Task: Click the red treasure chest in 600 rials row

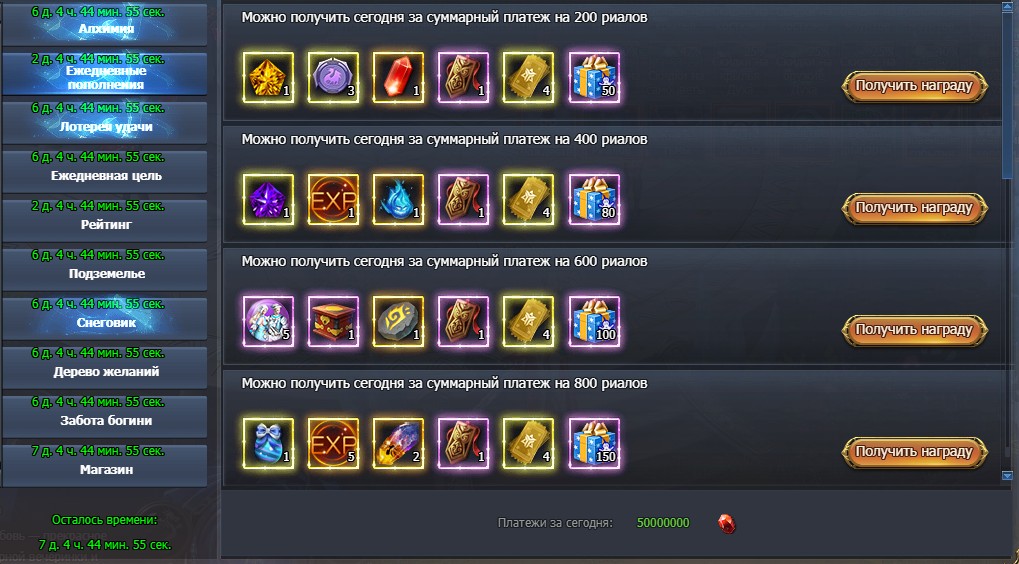Action: (333, 322)
